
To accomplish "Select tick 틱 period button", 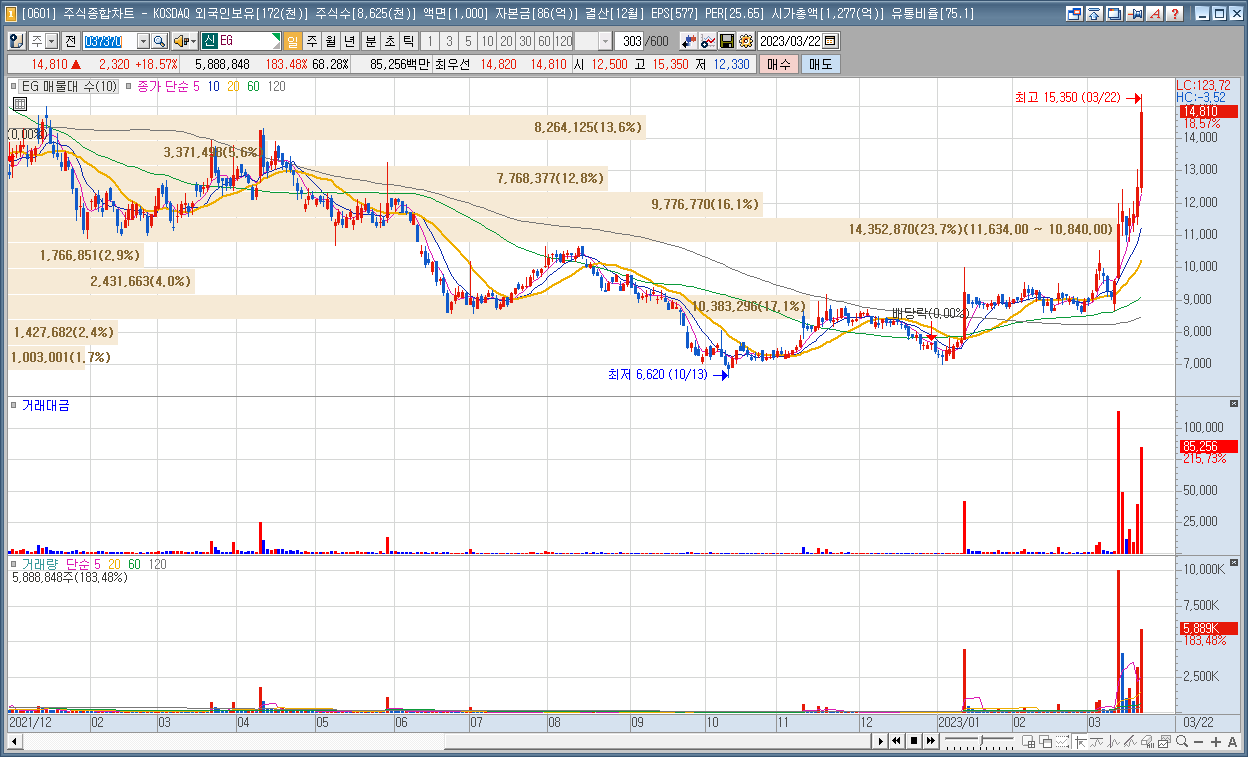I will [408, 41].
